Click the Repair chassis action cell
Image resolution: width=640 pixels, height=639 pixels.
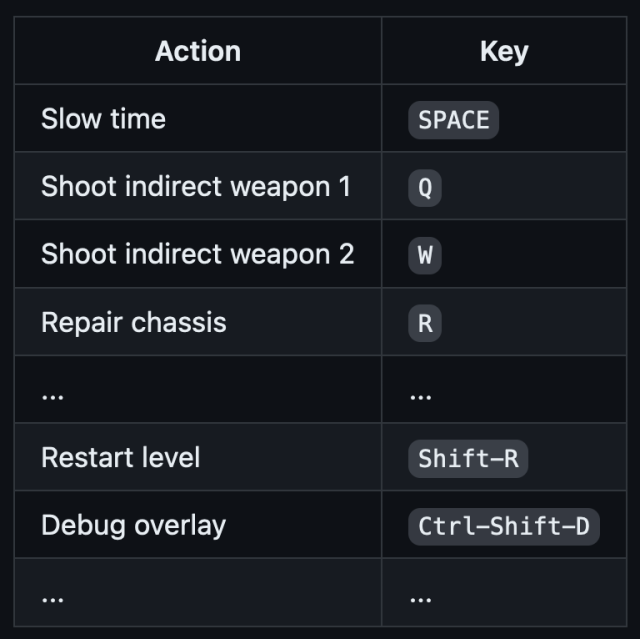(x=133, y=323)
